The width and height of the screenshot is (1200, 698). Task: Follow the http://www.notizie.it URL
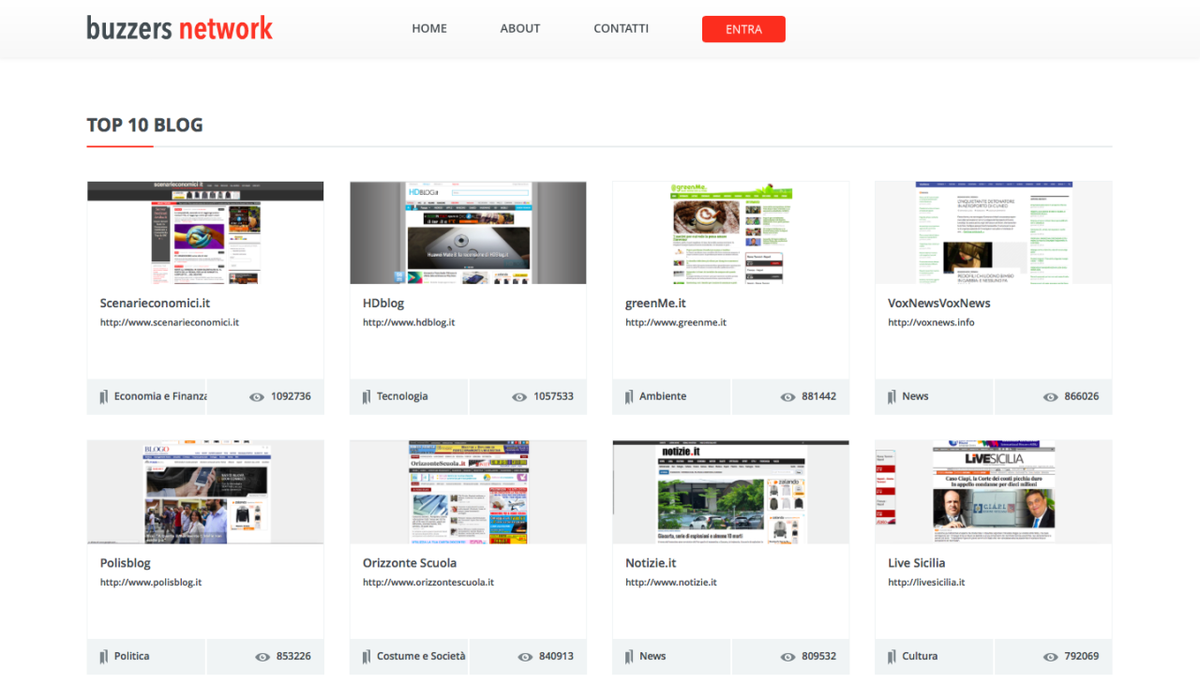pos(671,582)
